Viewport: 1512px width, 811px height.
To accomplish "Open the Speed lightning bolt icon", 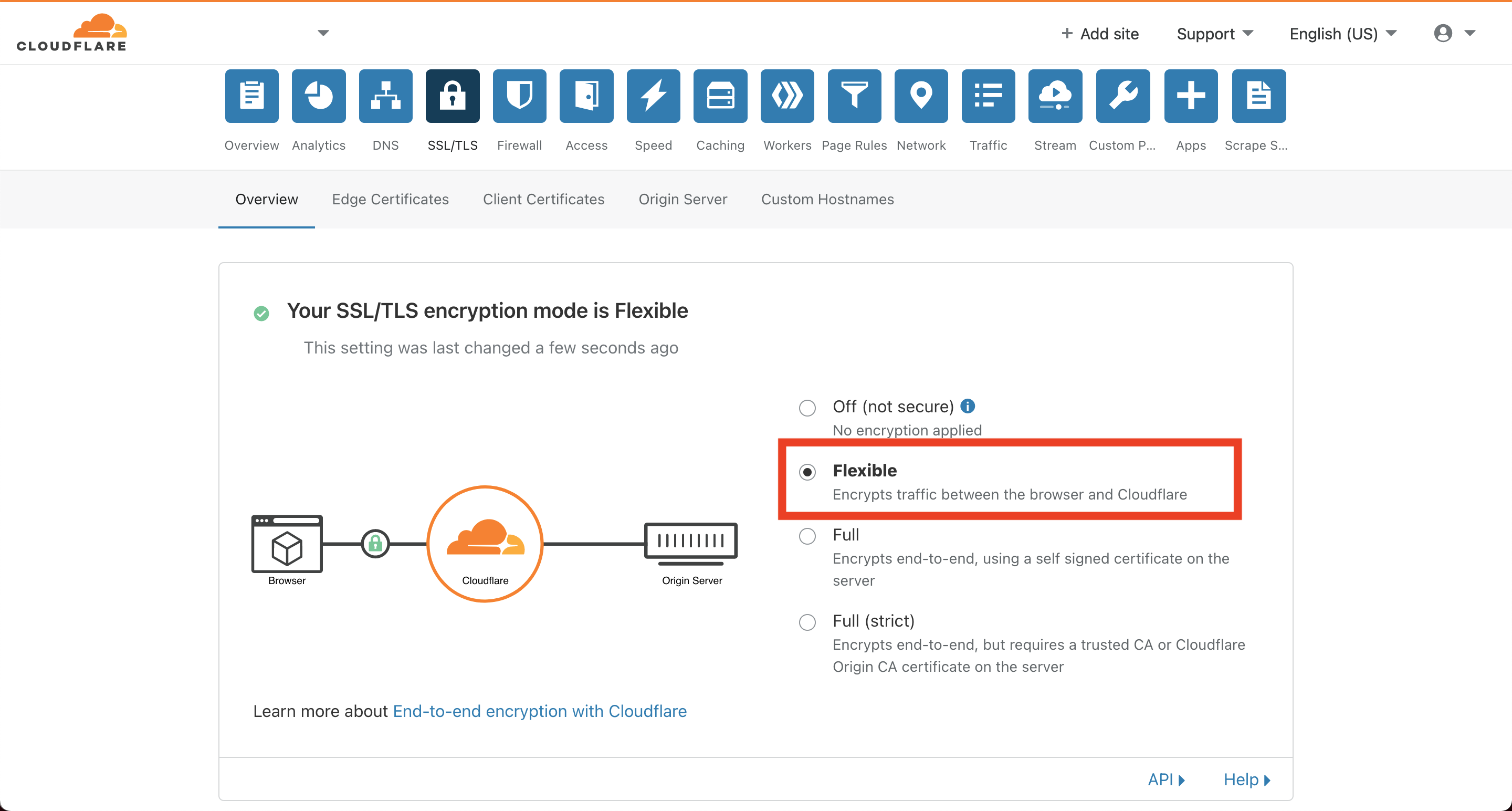I will 653,96.
